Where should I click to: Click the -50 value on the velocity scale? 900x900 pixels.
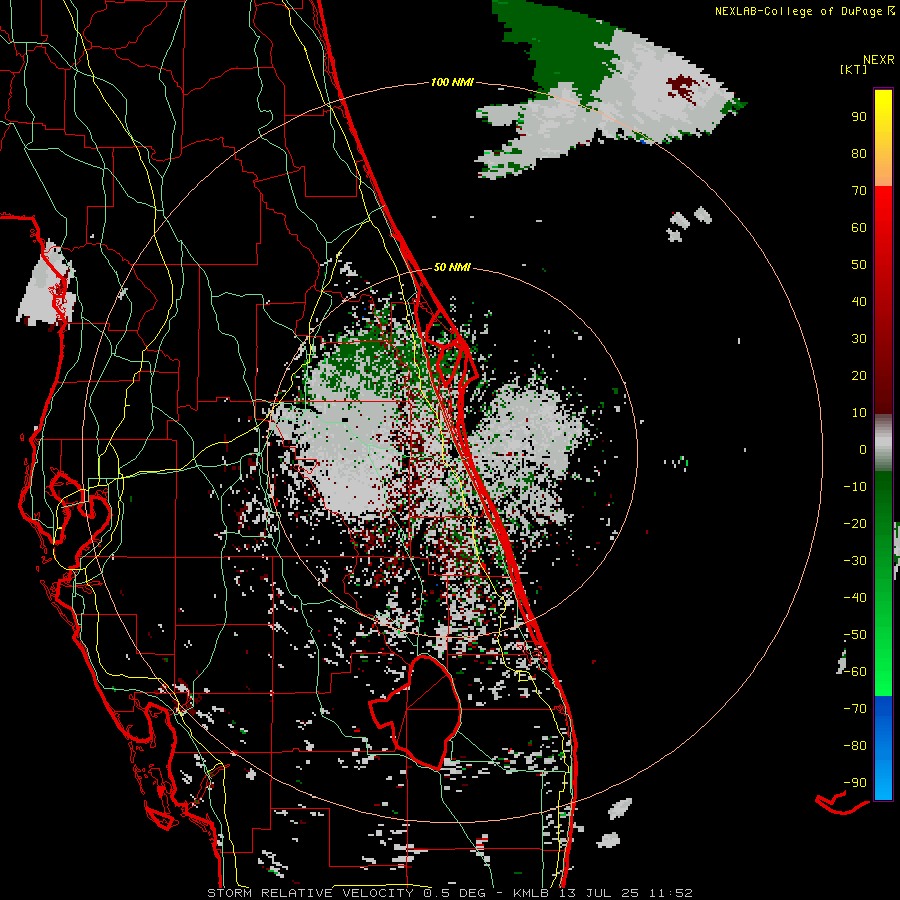tap(855, 635)
